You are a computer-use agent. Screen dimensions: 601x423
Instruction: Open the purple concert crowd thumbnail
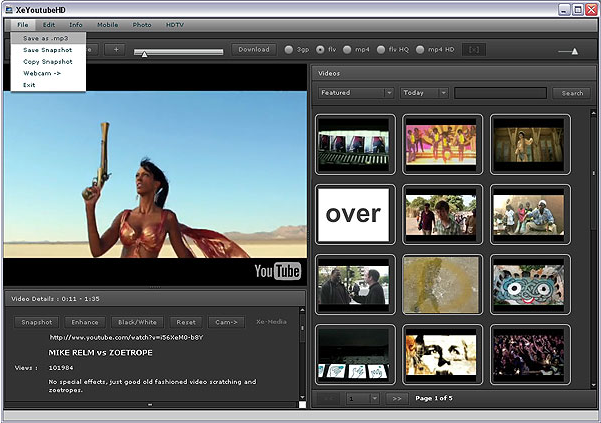point(530,355)
